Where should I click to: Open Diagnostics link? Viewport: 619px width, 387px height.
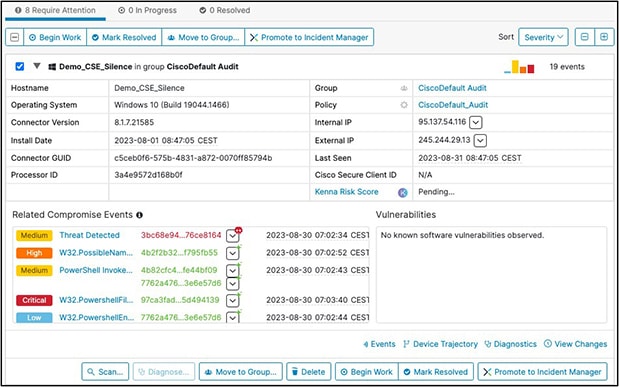(510, 344)
